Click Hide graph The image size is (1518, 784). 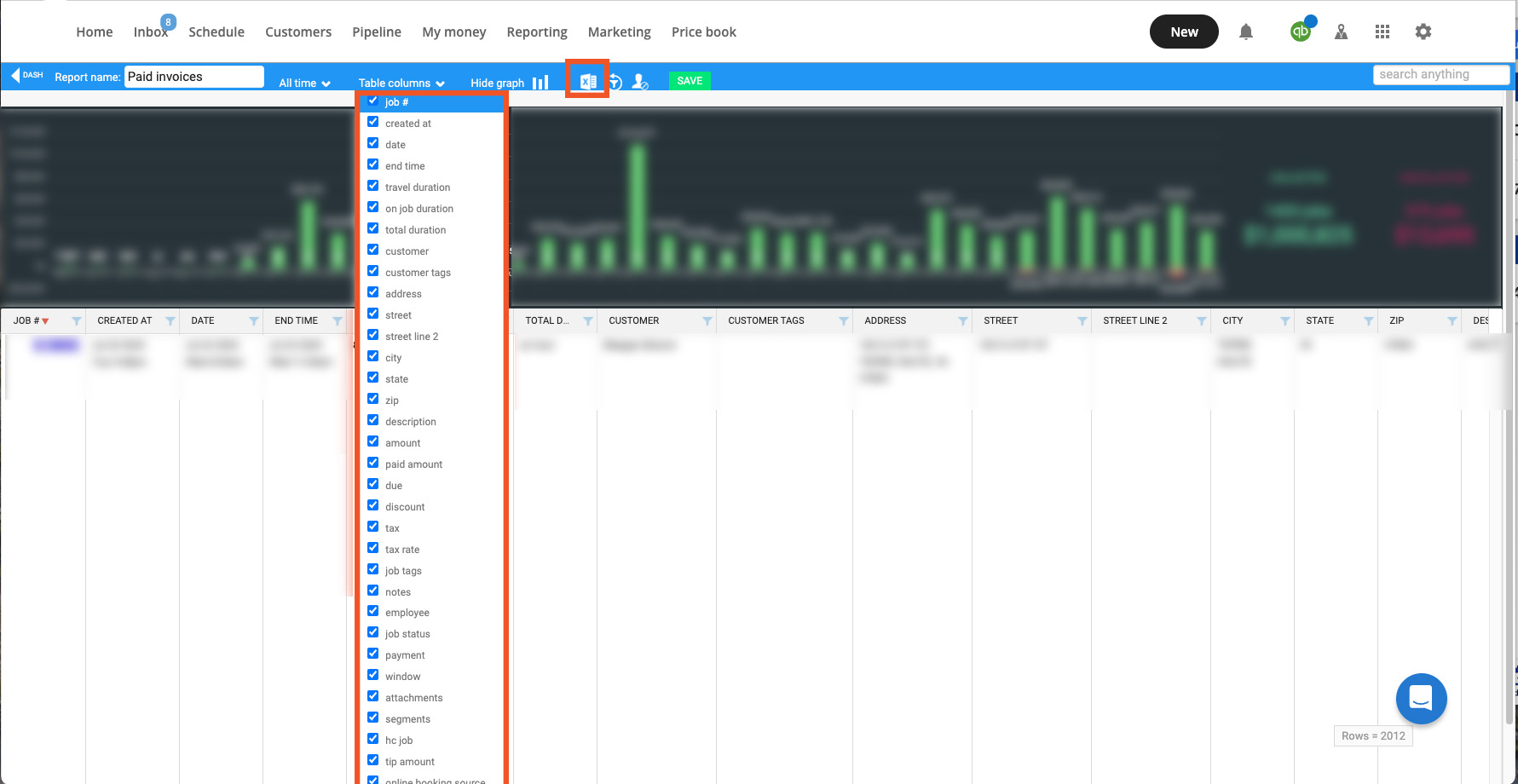click(497, 83)
